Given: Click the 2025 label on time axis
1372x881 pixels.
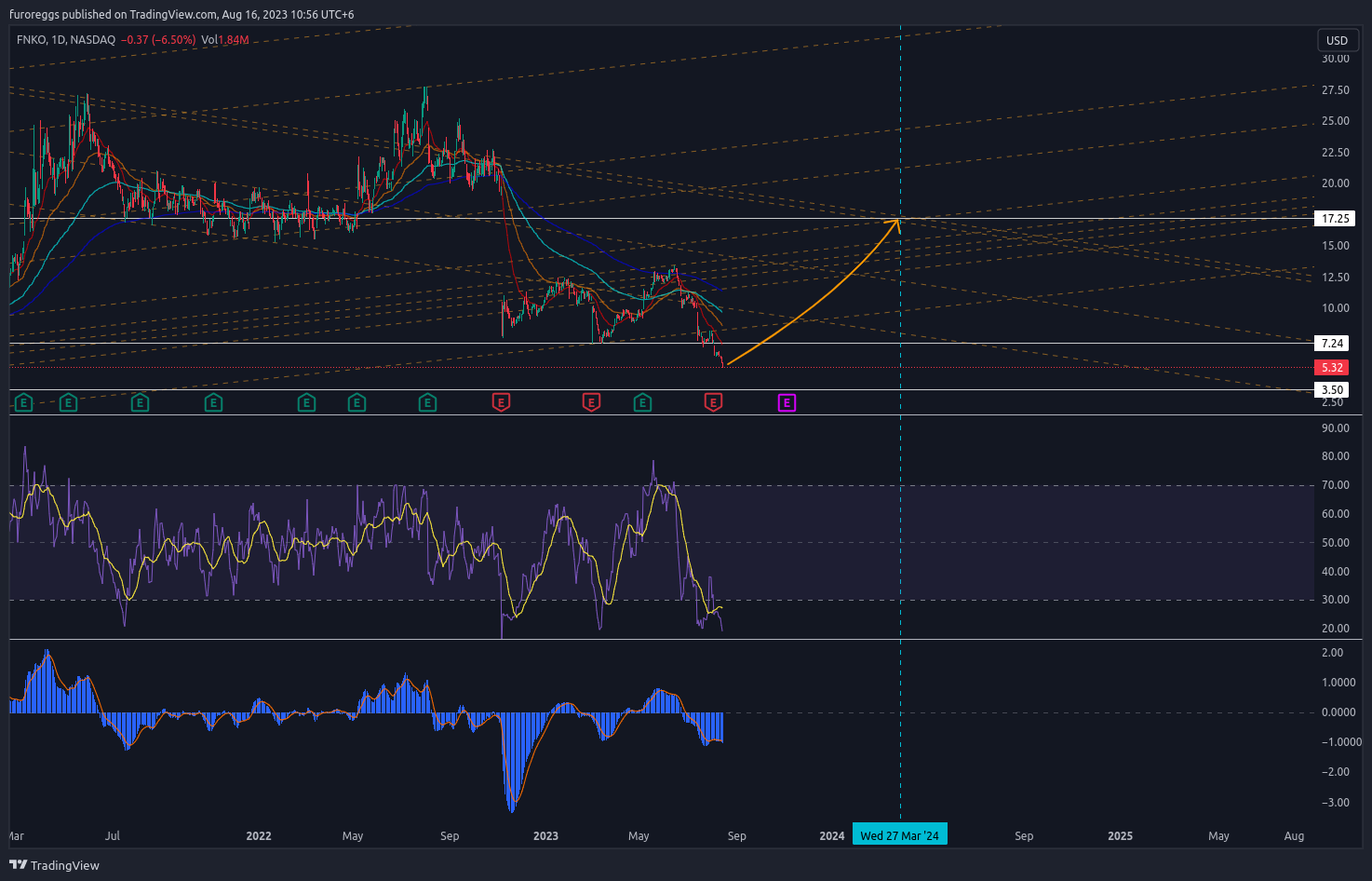Looking at the screenshot, I should click(x=1121, y=835).
